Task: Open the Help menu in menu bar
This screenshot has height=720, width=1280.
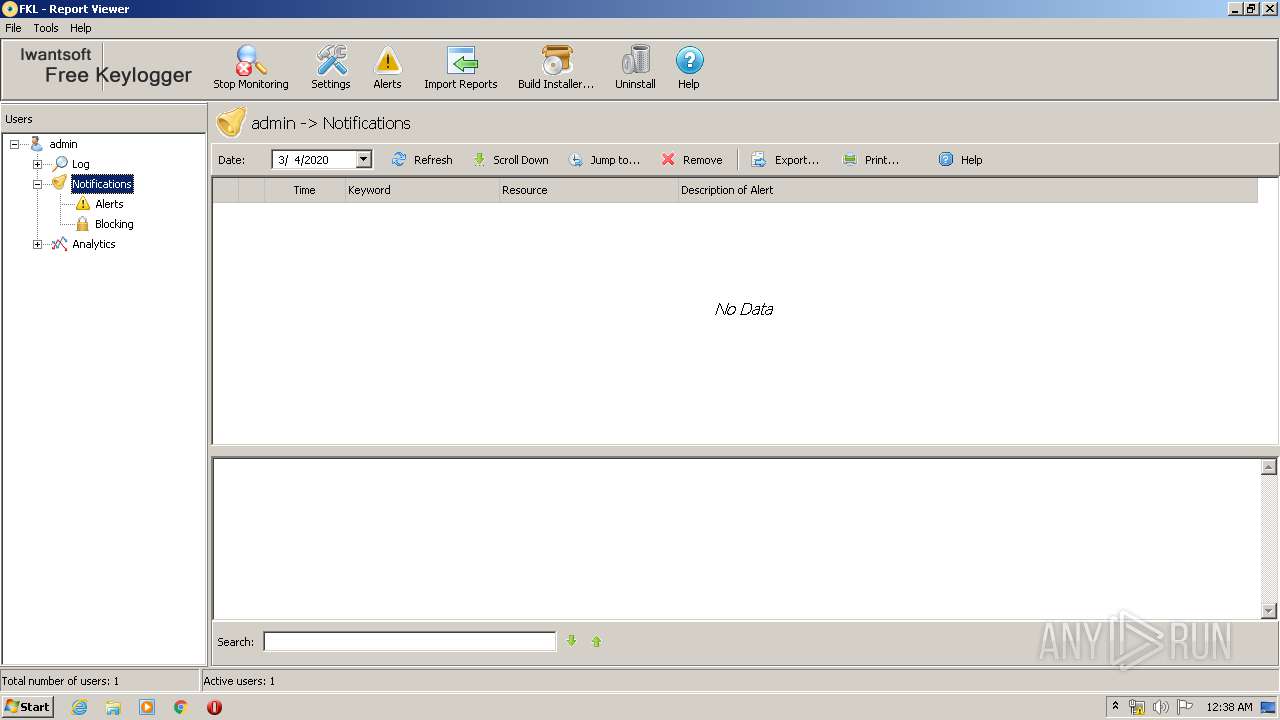Action: click(81, 28)
